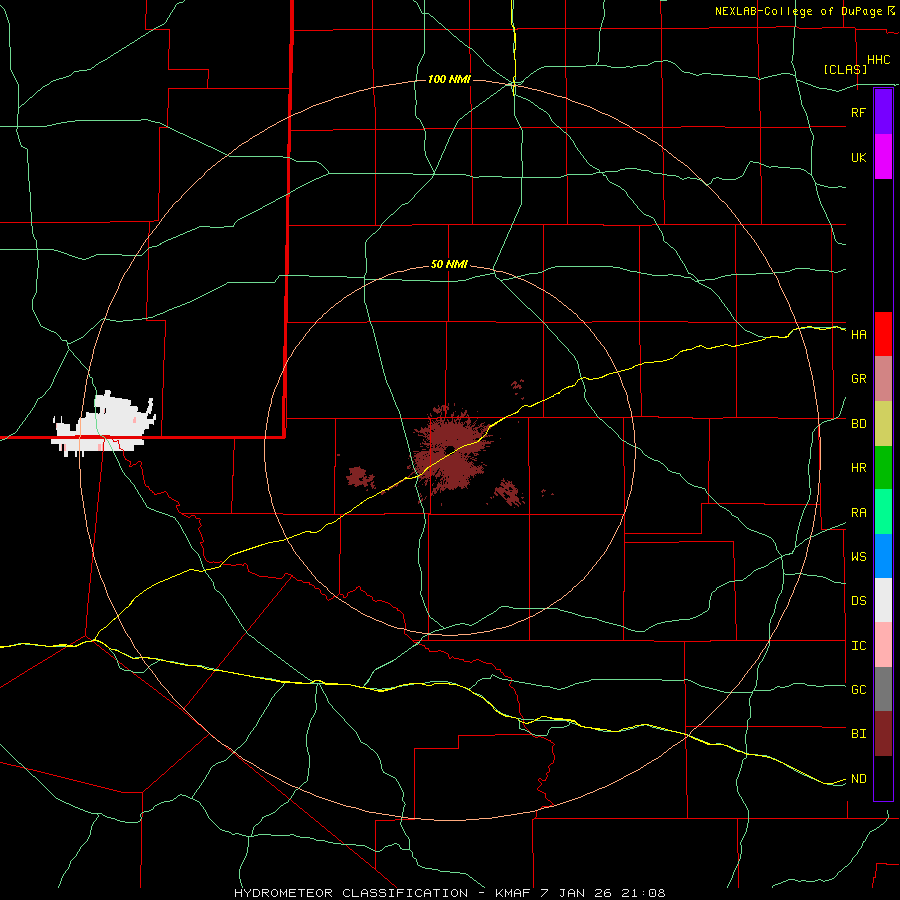Click the Hydrometeor Classification KMAF title caption

point(449,893)
